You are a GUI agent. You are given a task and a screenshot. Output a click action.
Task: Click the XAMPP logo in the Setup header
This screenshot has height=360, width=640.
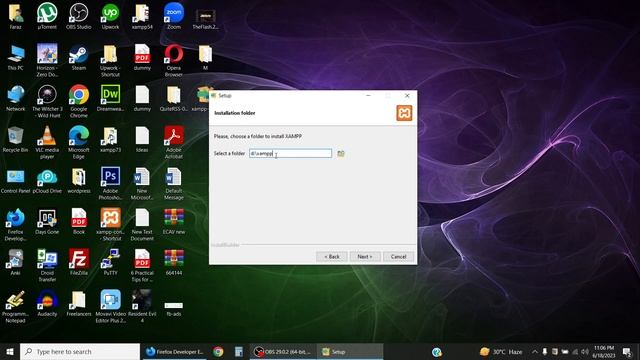click(x=404, y=113)
